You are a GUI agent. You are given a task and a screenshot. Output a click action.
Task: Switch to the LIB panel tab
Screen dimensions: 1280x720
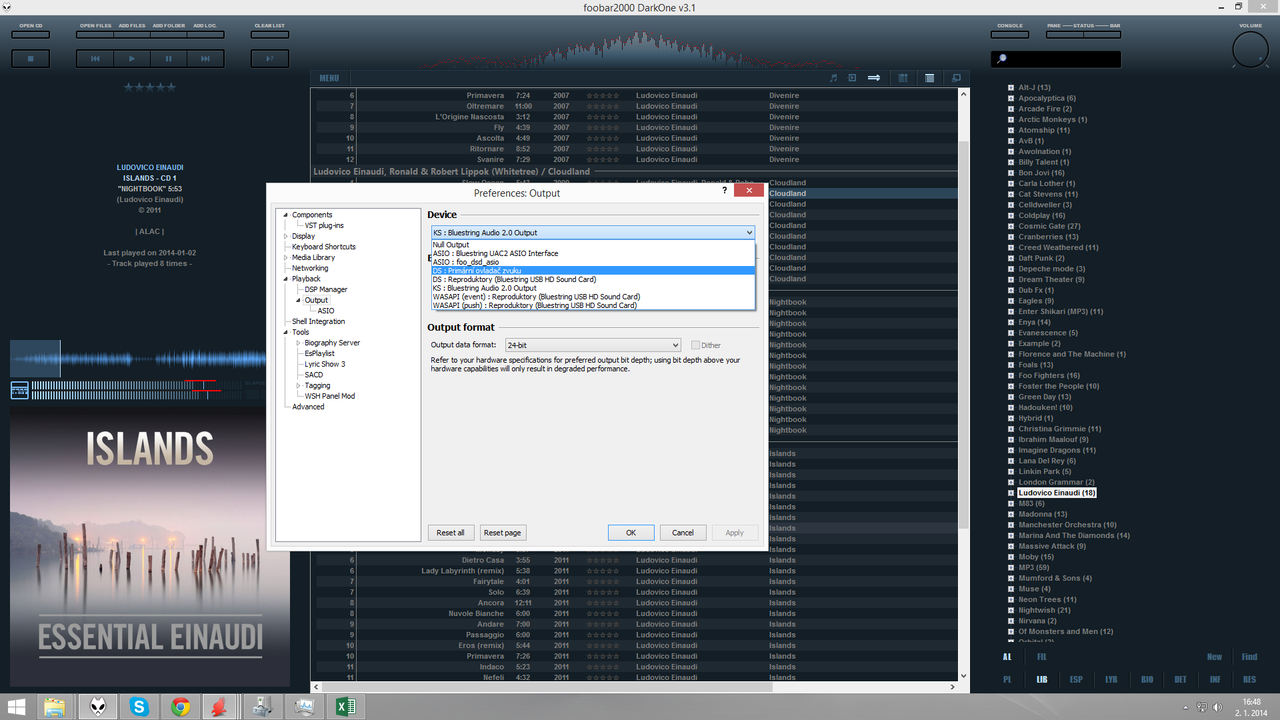(x=1042, y=680)
